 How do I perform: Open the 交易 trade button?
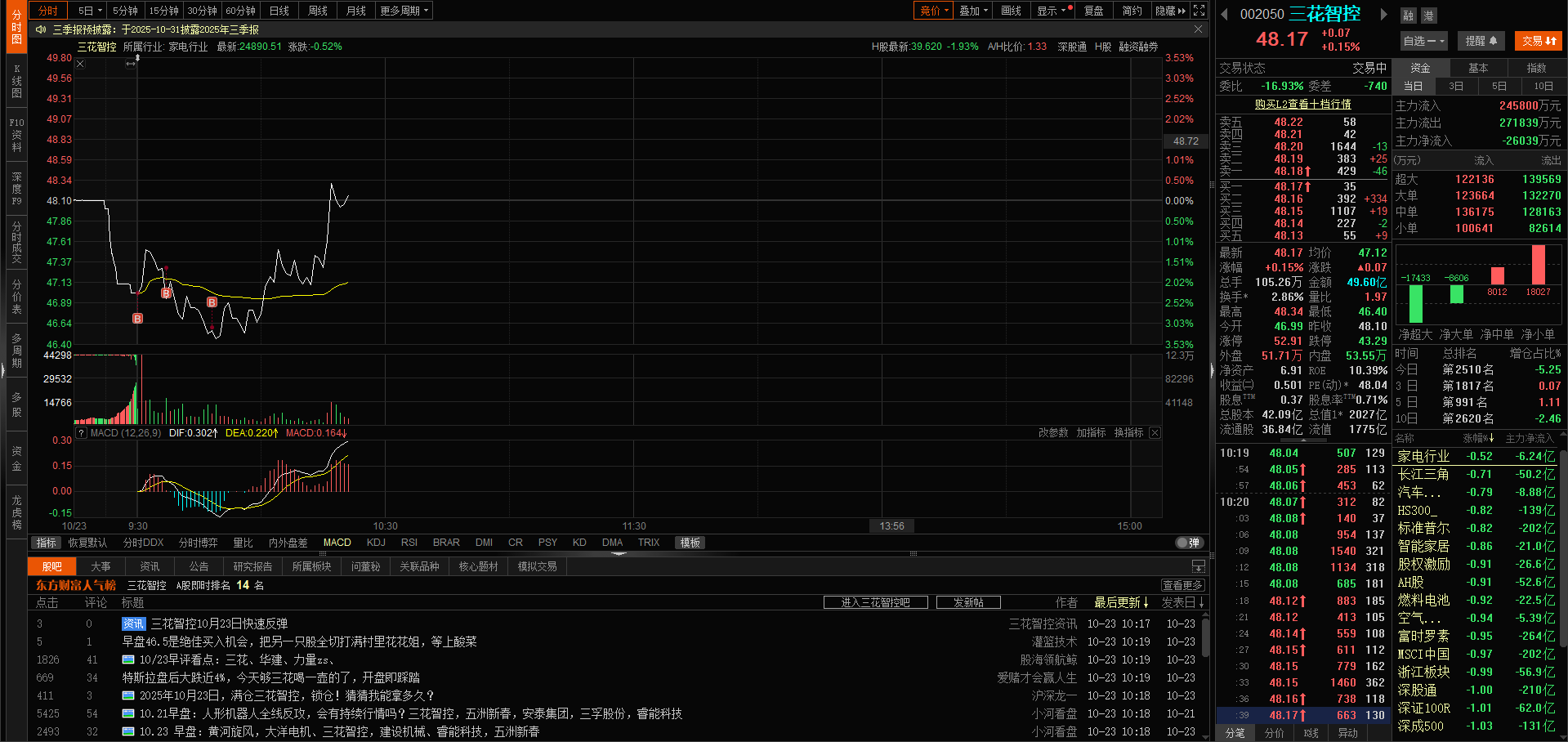(x=1539, y=41)
